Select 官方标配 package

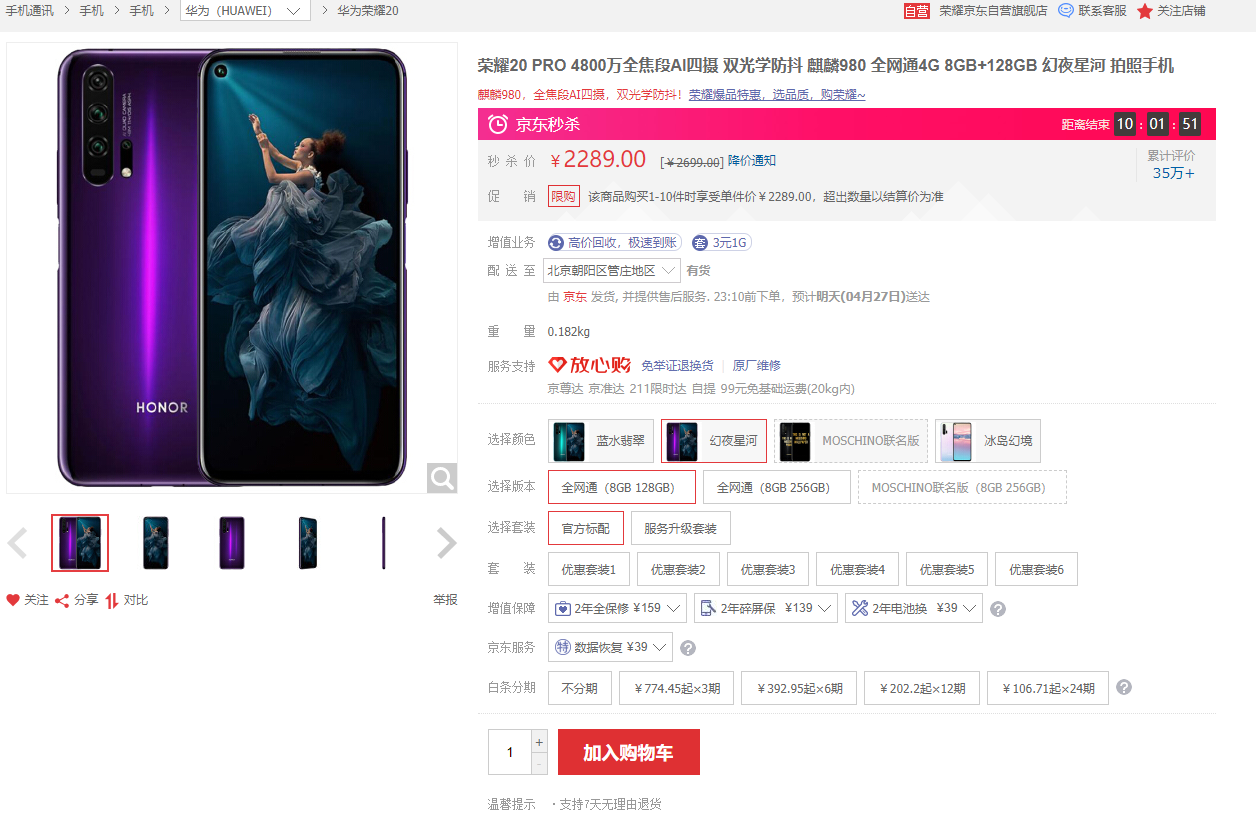pyautogui.click(x=586, y=528)
